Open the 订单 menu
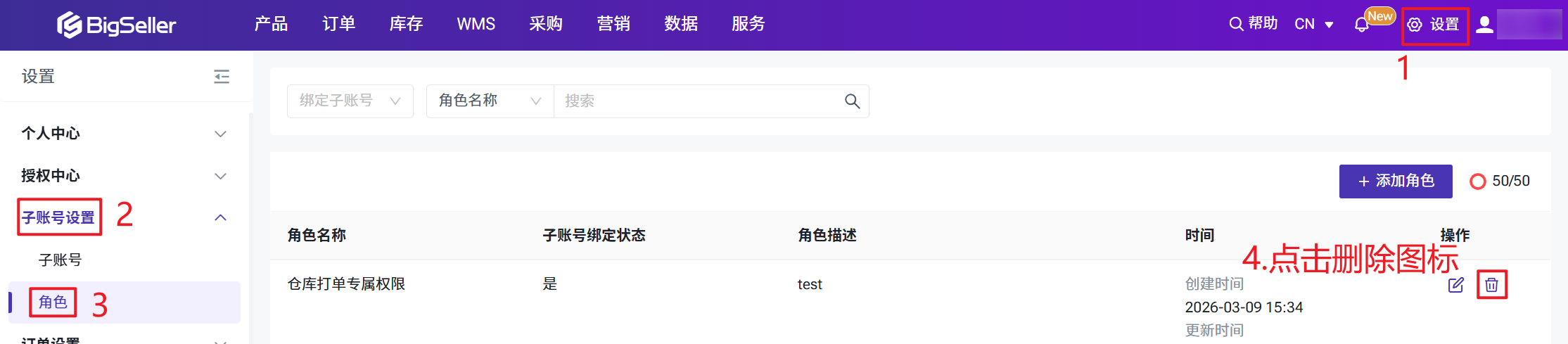This screenshot has width=1568, height=344. click(338, 24)
